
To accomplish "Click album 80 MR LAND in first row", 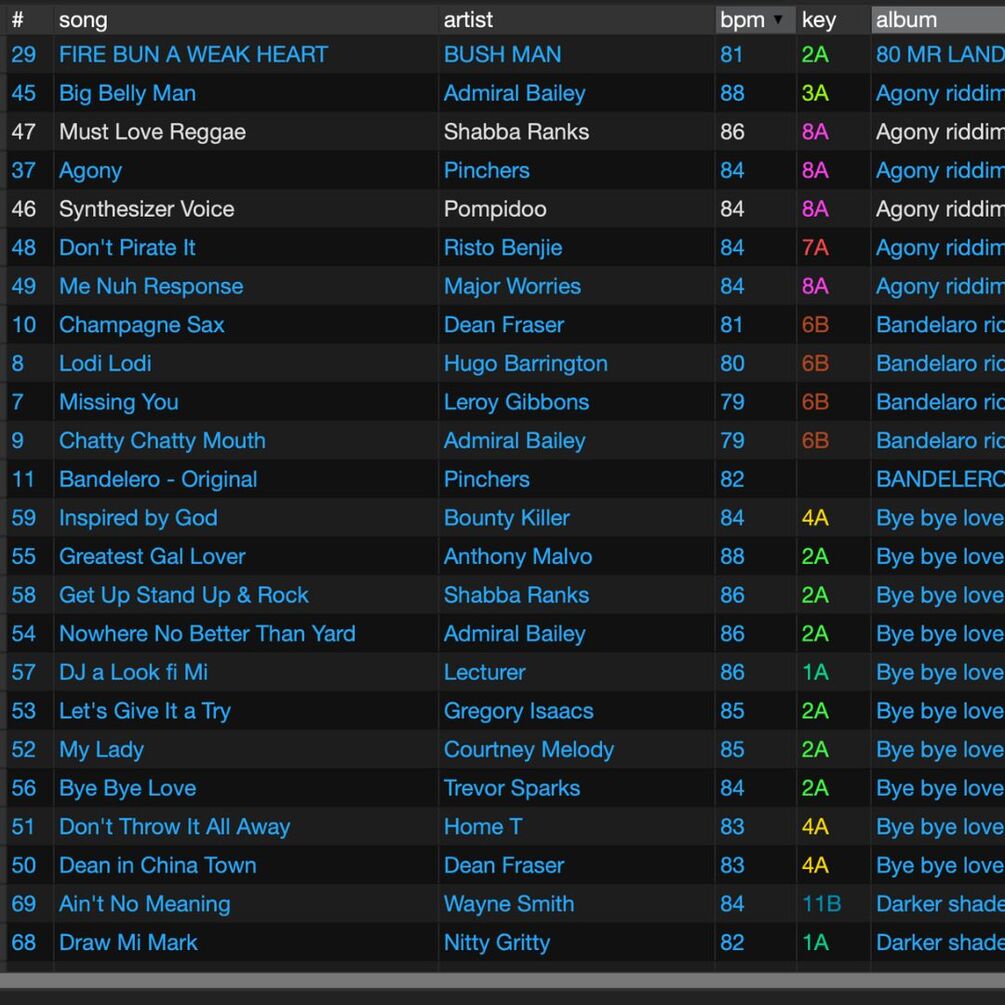I will [x=940, y=54].
